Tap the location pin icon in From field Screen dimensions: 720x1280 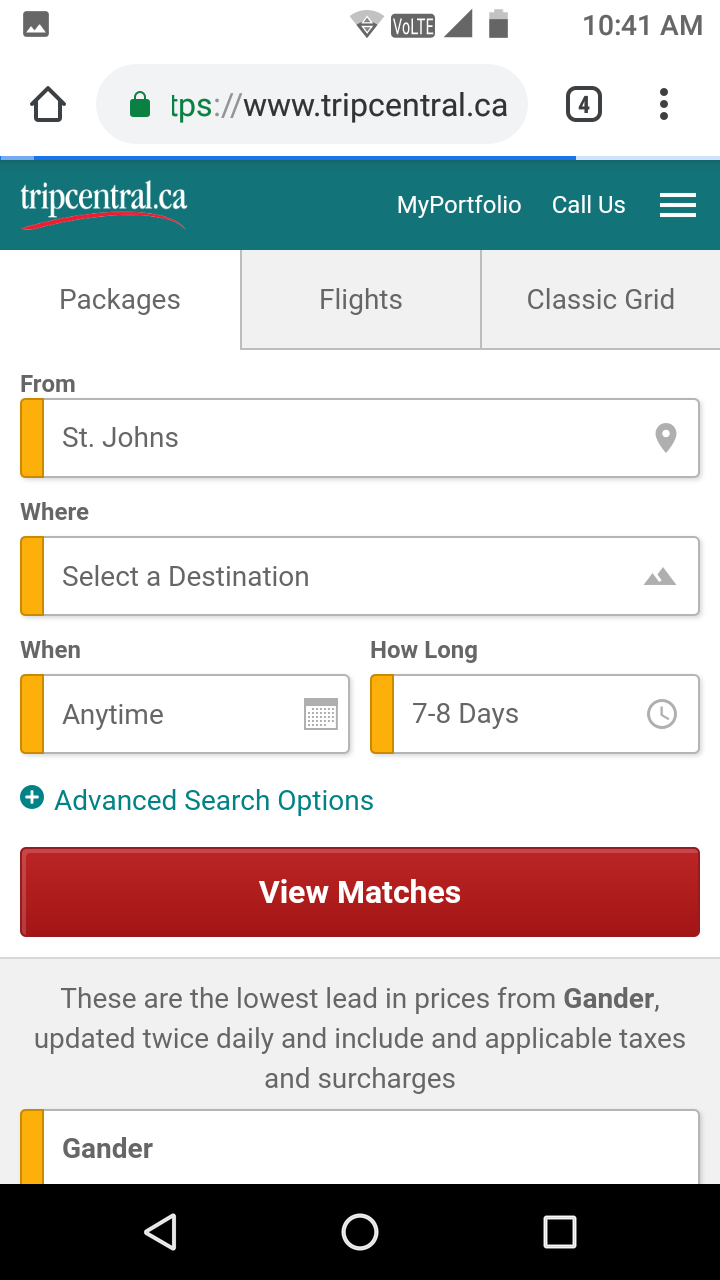click(x=666, y=438)
